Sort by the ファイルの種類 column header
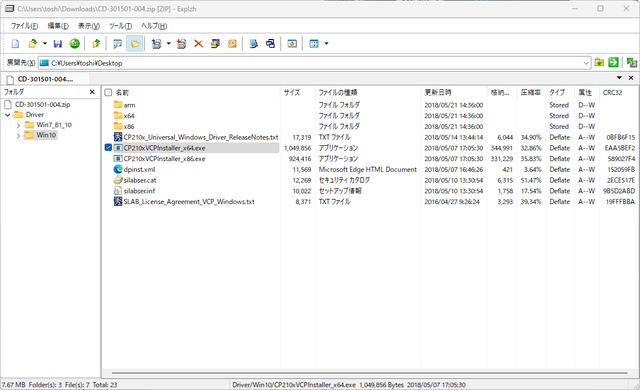This screenshot has height=390, width=640. [338, 93]
